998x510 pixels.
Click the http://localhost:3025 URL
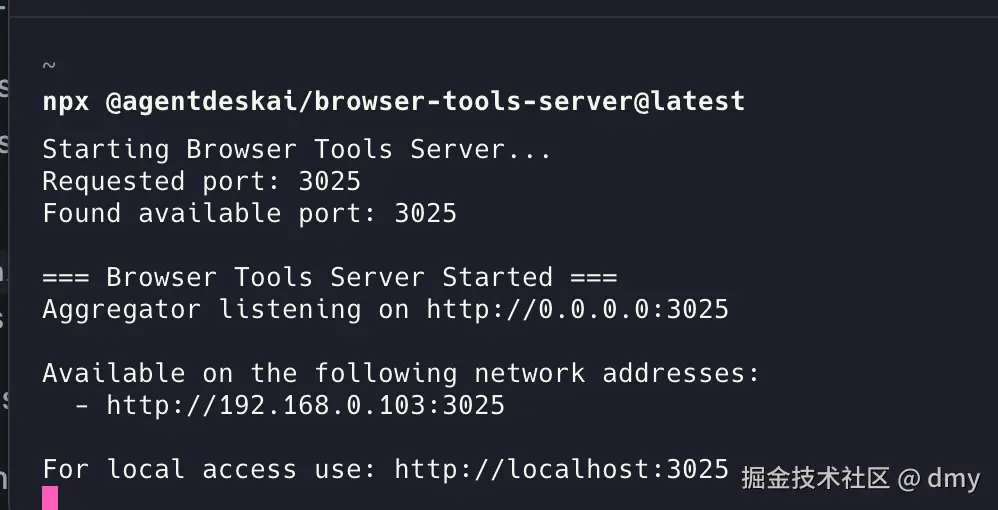pos(561,469)
